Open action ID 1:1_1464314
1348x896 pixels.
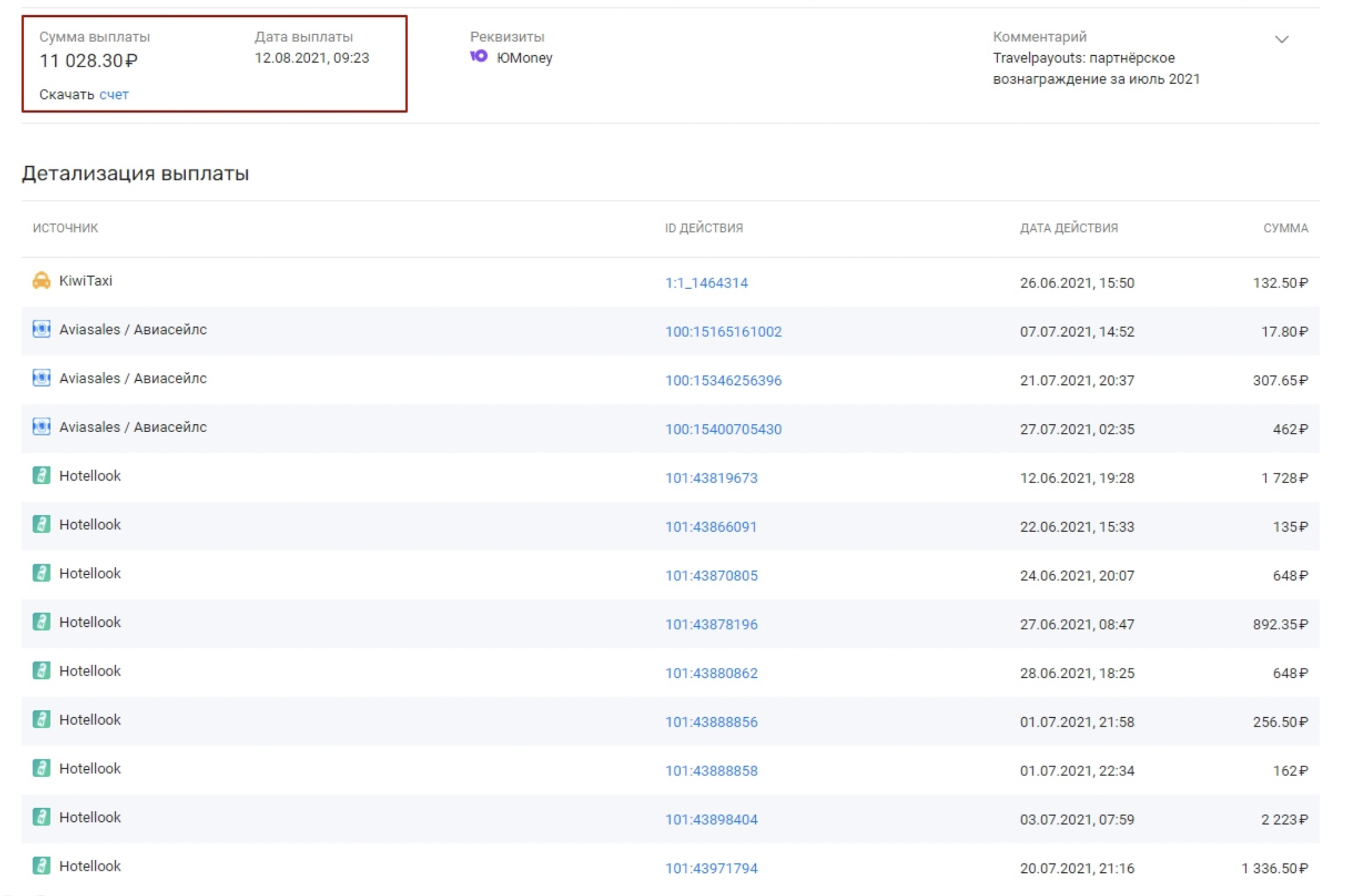(x=706, y=283)
